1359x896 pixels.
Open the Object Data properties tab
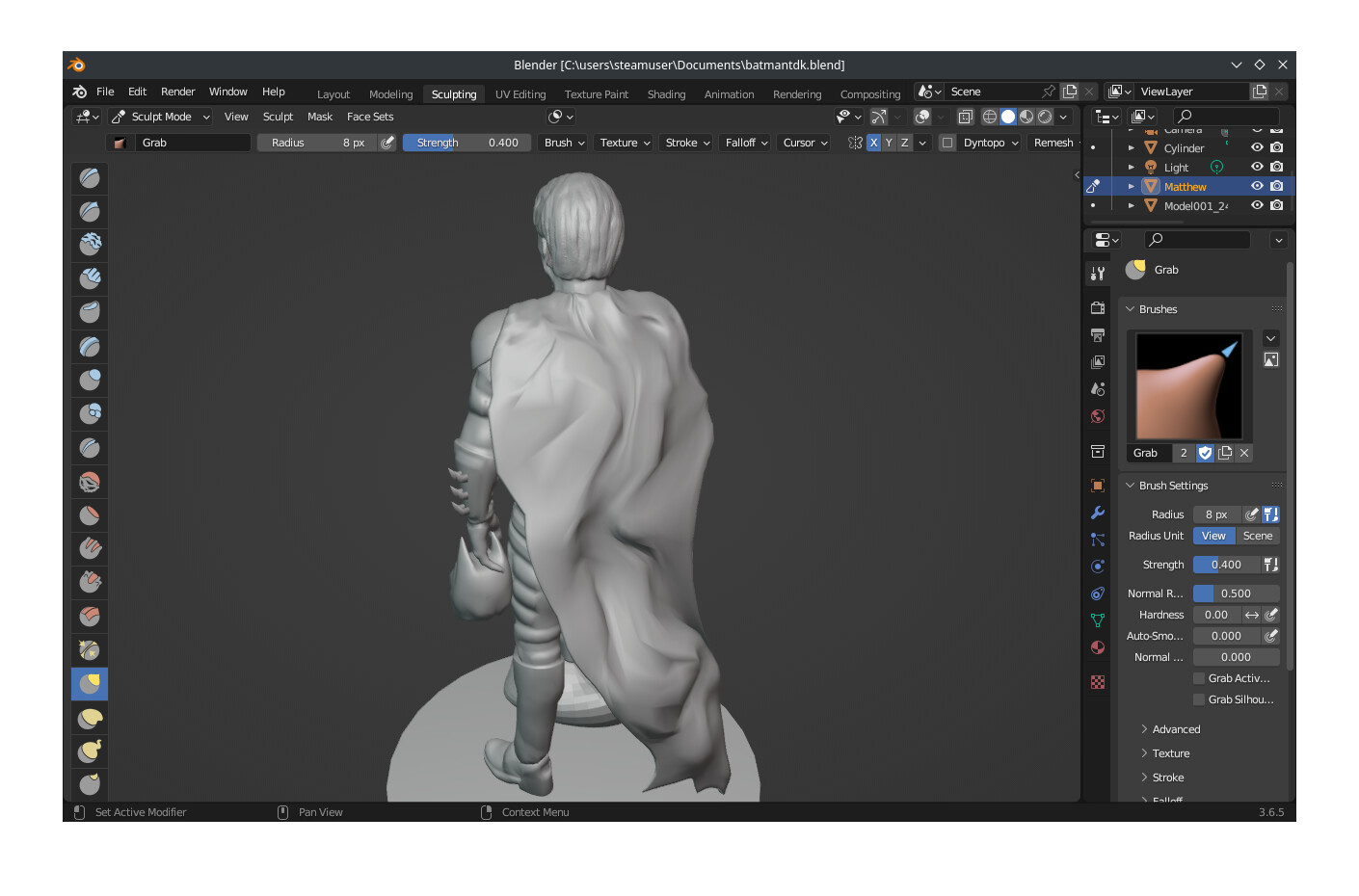1098,620
